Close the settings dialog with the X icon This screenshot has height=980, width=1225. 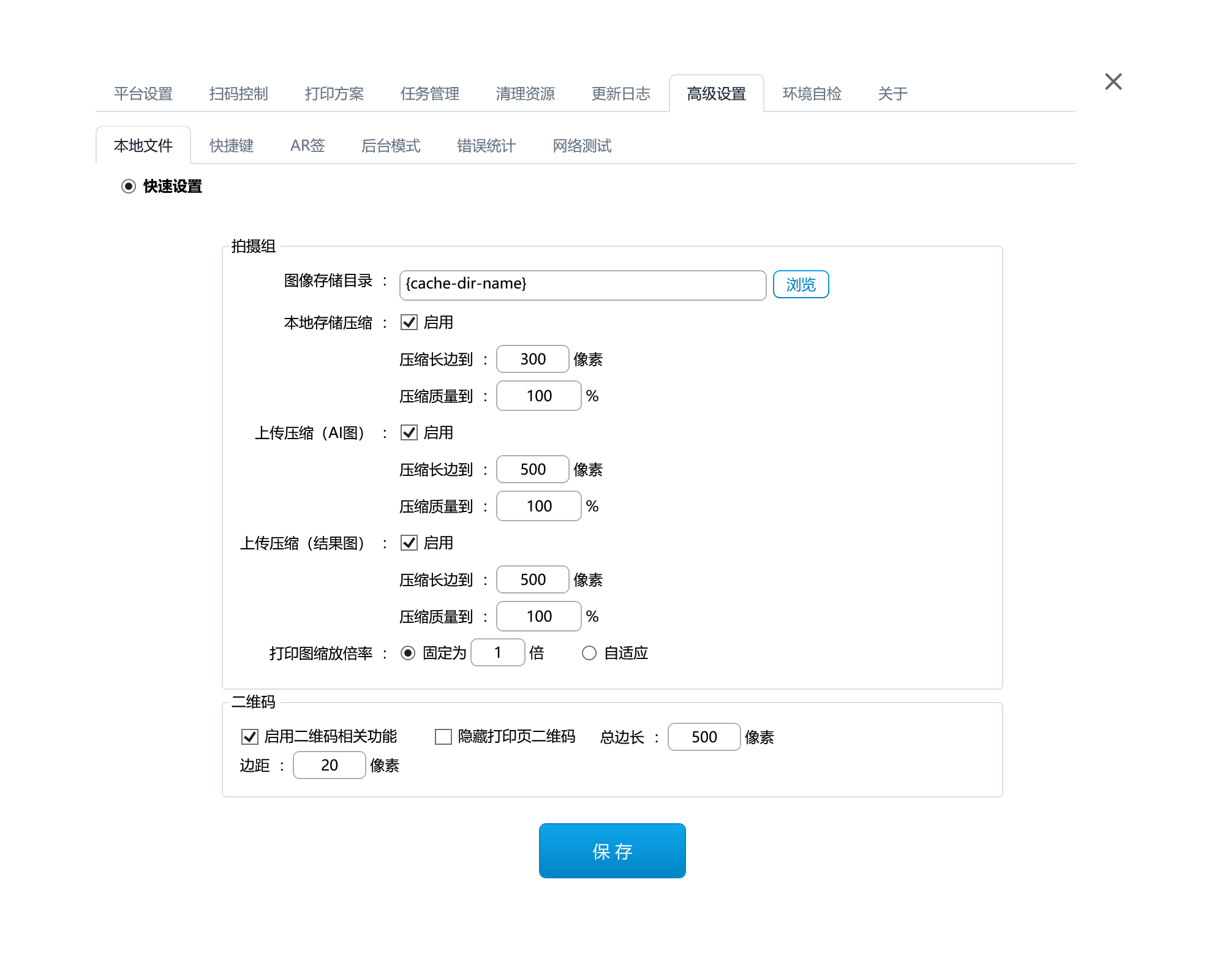point(1113,81)
